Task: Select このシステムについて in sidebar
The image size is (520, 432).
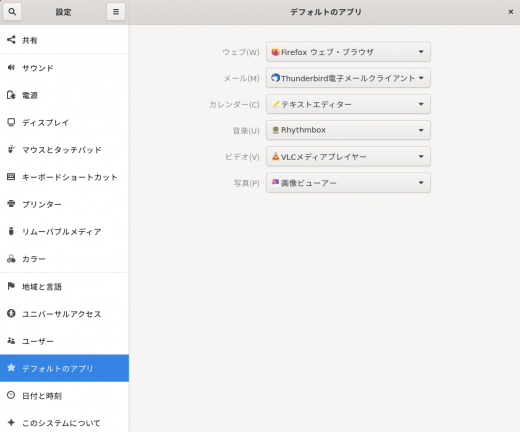Action: 64,423
